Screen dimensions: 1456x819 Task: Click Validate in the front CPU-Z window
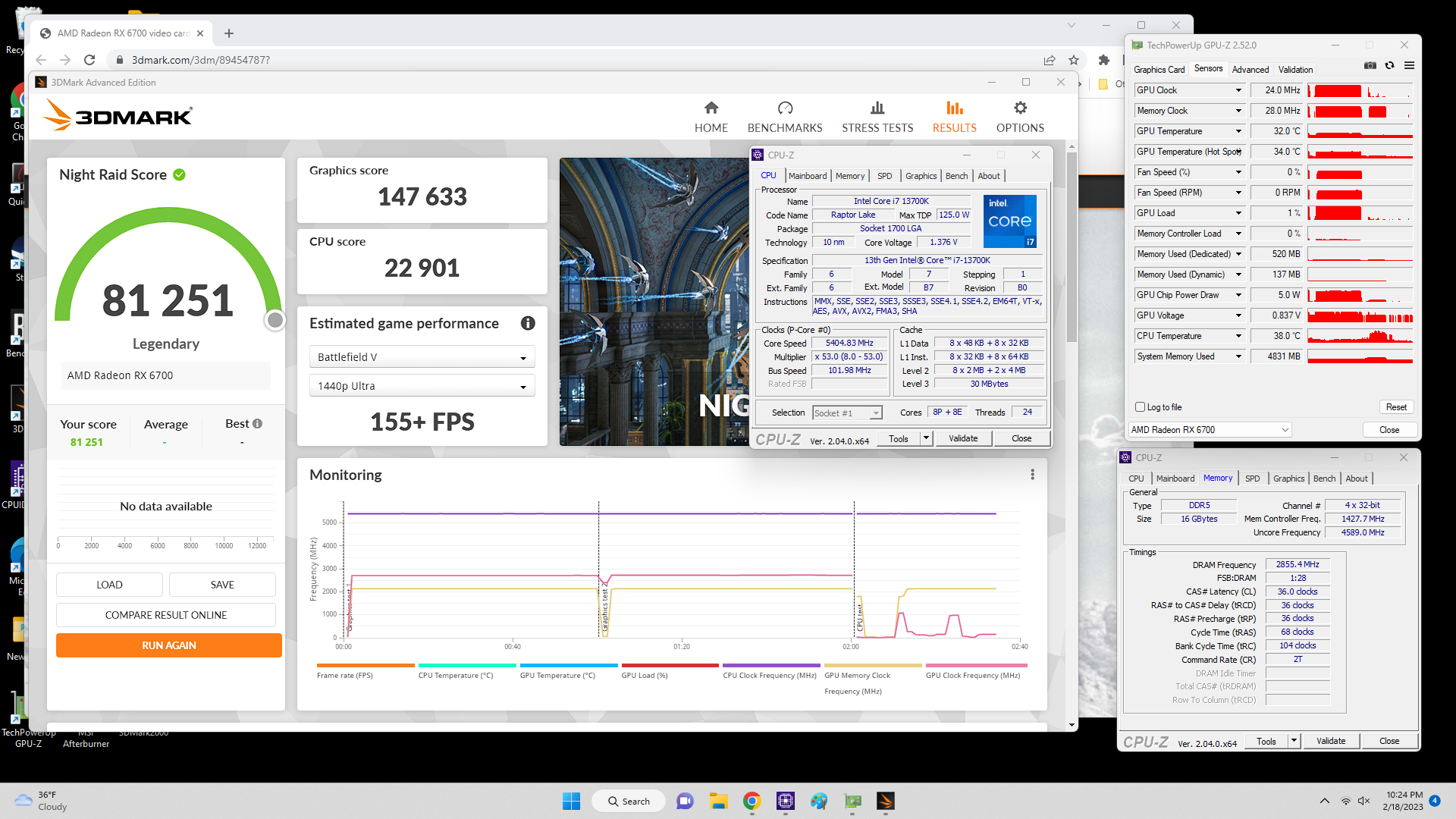point(962,438)
